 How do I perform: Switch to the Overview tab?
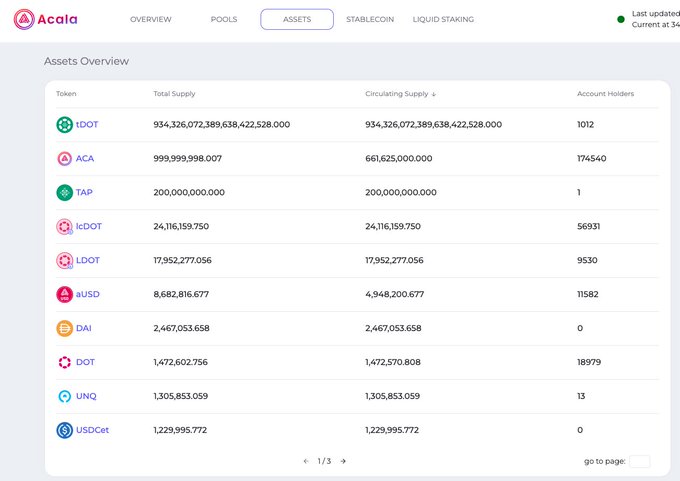click(x=151, y=20)
